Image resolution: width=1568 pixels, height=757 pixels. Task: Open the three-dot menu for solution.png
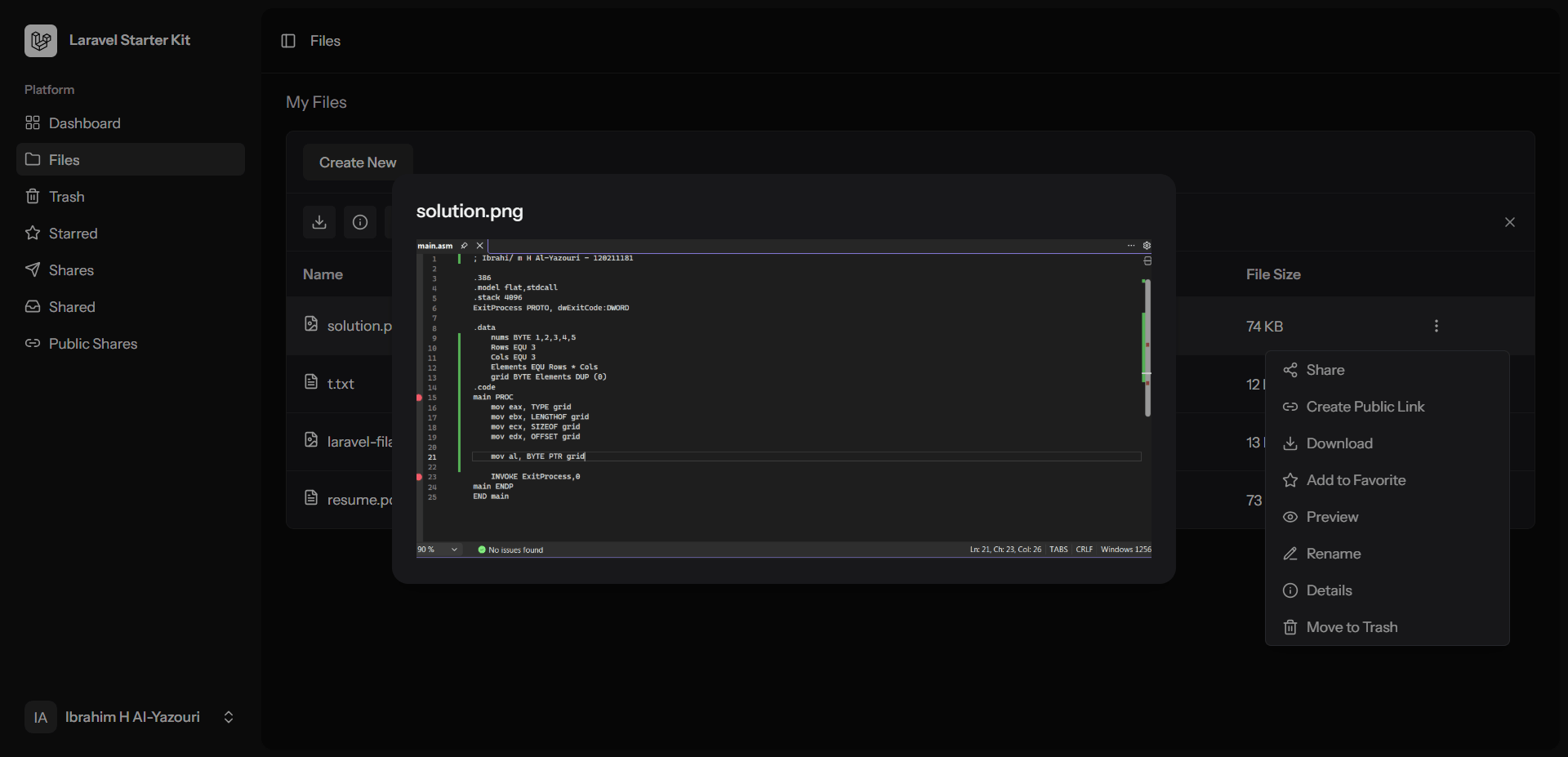[1437, 326]
